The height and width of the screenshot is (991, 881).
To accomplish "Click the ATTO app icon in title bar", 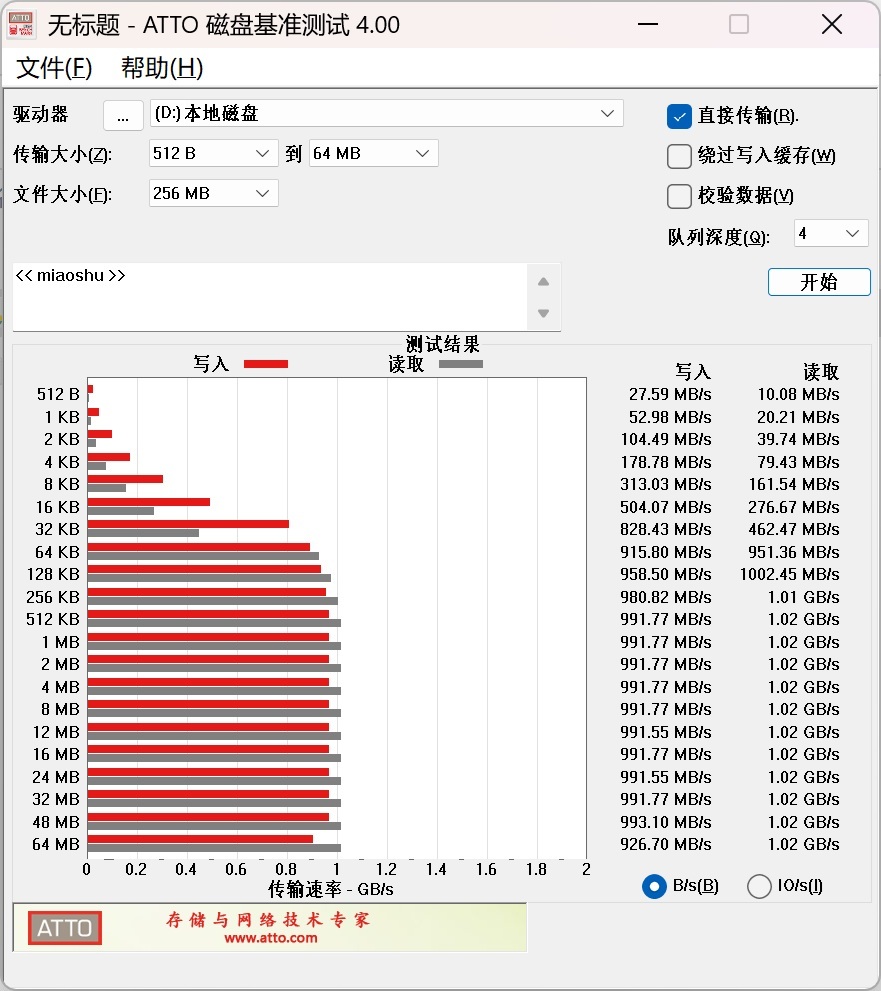I will click(21, 25).
